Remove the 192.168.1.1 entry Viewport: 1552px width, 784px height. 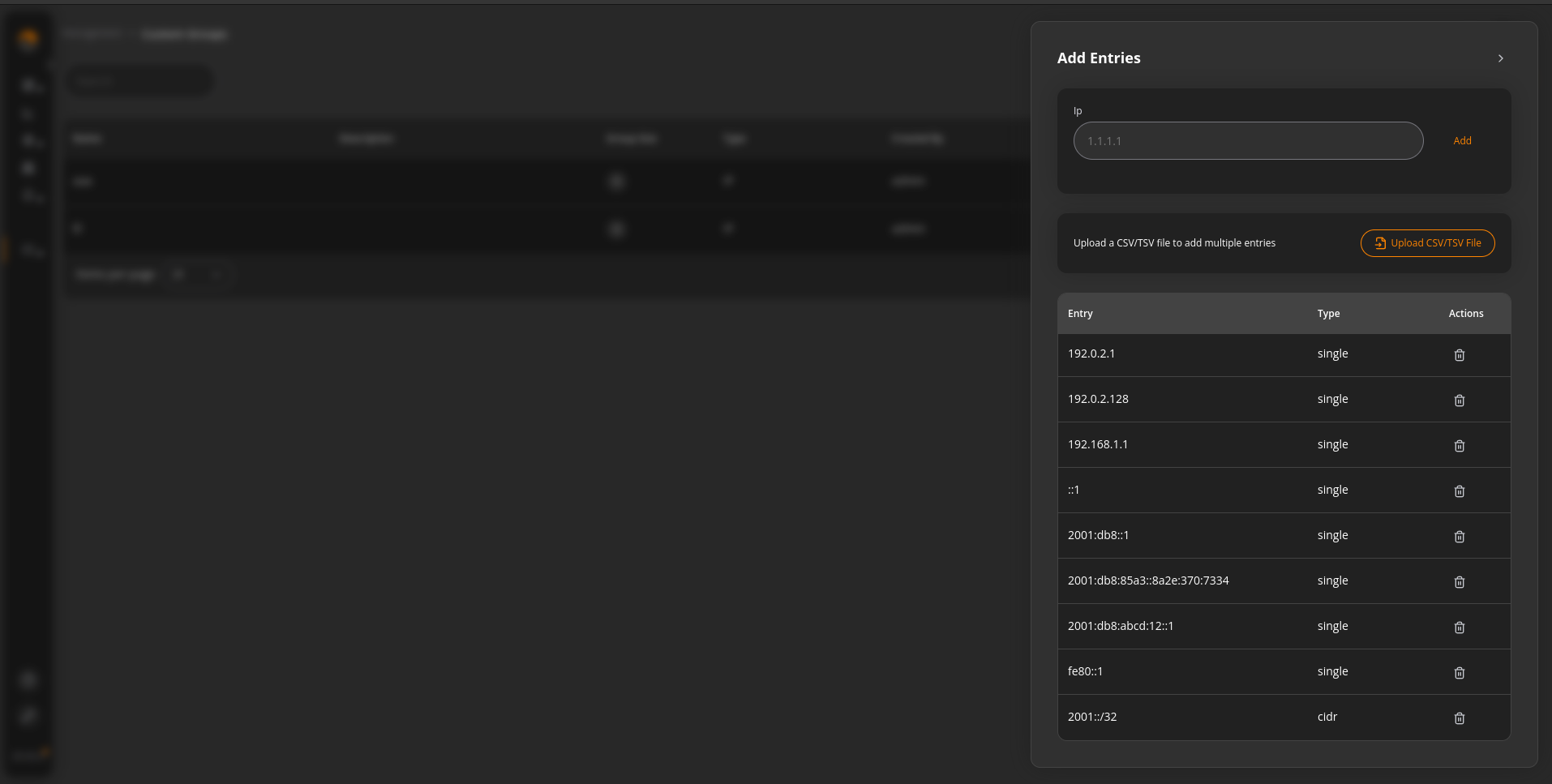[x=1459, y=446]
